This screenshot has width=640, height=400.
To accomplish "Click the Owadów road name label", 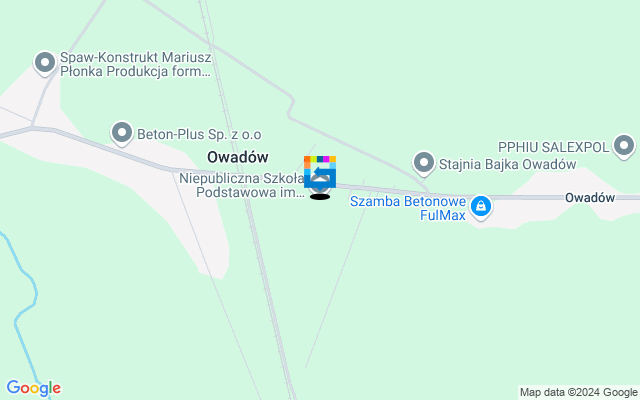I will (x=590, y=198).
